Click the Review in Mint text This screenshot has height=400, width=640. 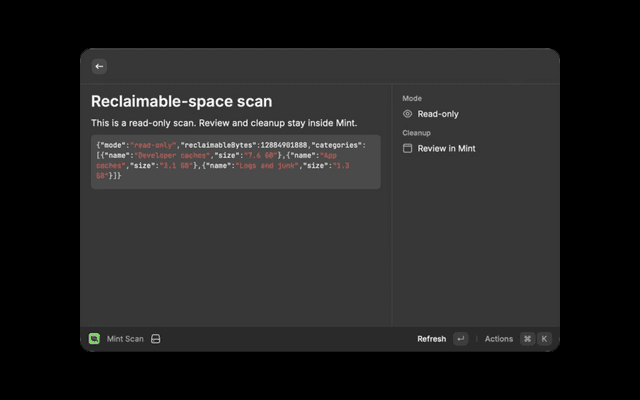[446, 149]
